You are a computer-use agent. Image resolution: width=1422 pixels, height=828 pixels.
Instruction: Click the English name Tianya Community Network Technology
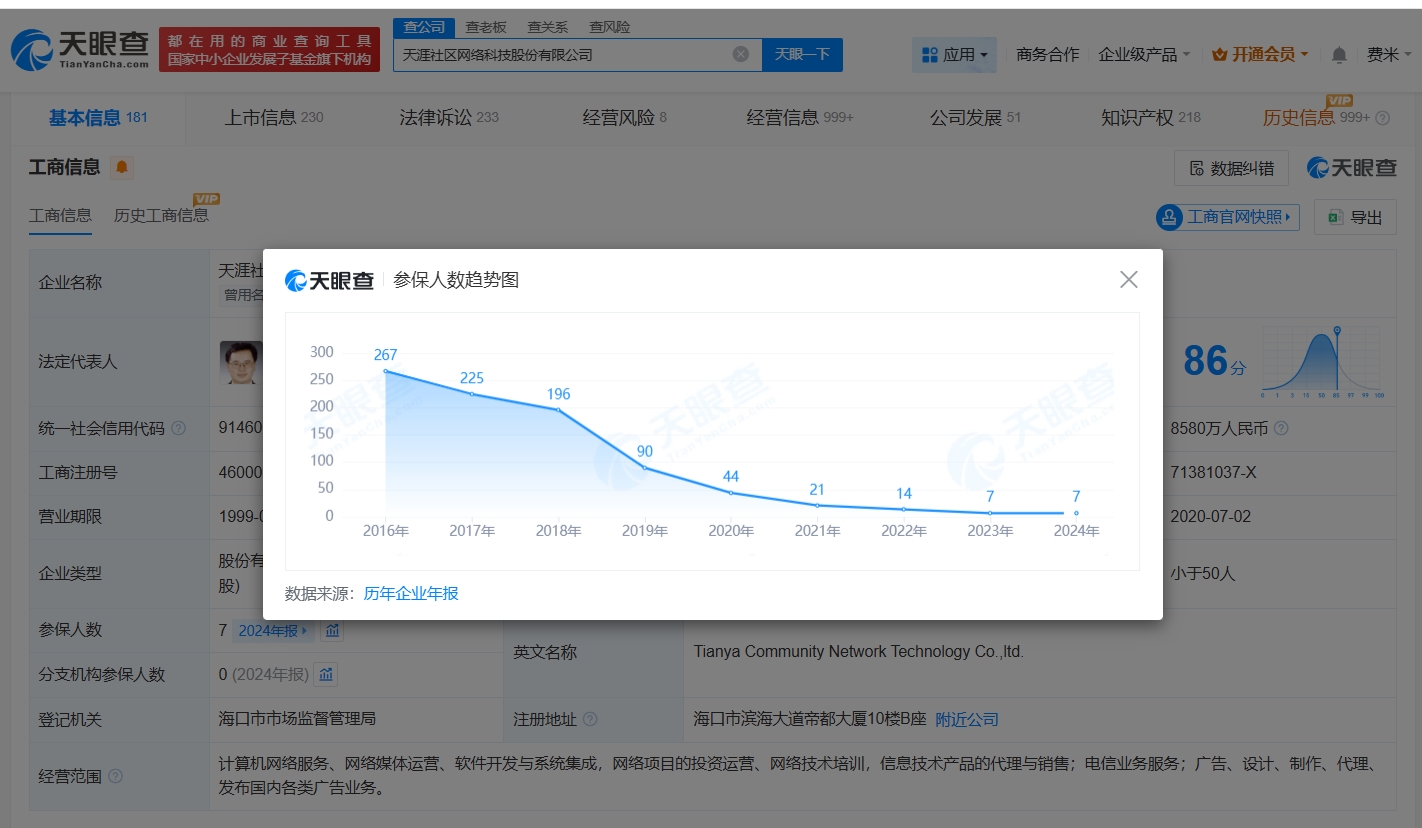coord(859,652)
